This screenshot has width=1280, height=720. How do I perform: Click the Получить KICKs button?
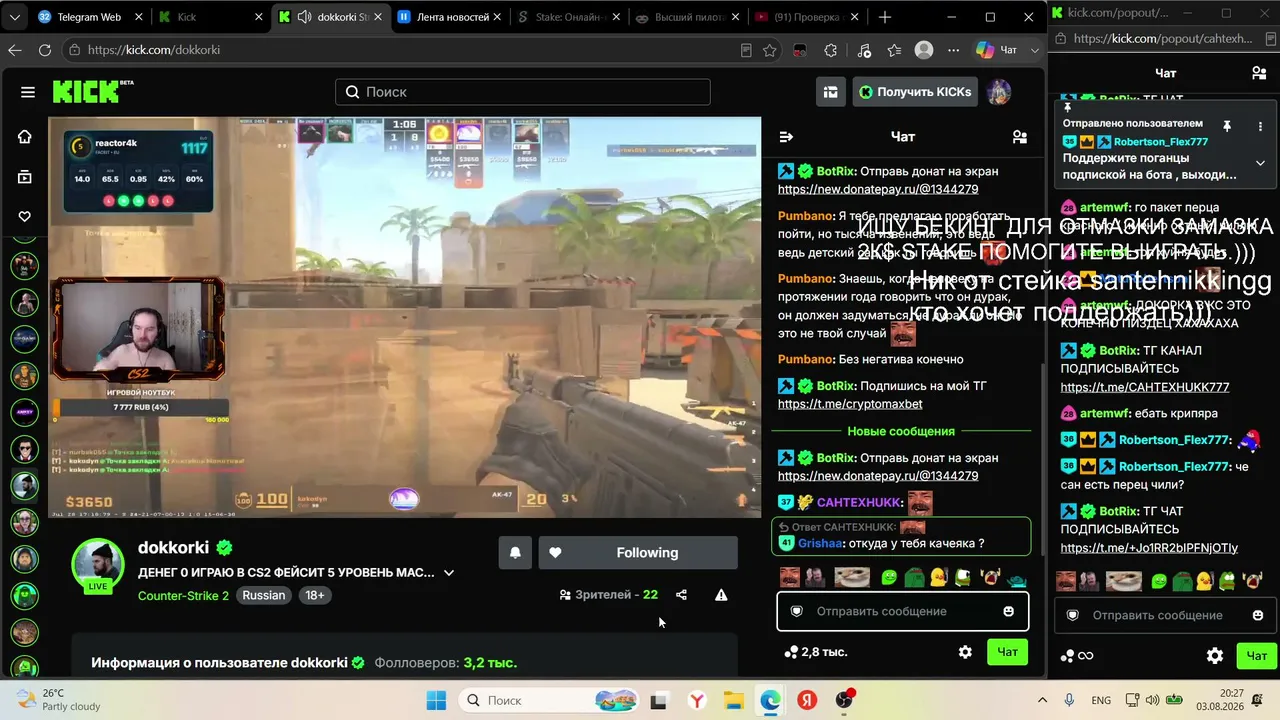tap(915, 92)
